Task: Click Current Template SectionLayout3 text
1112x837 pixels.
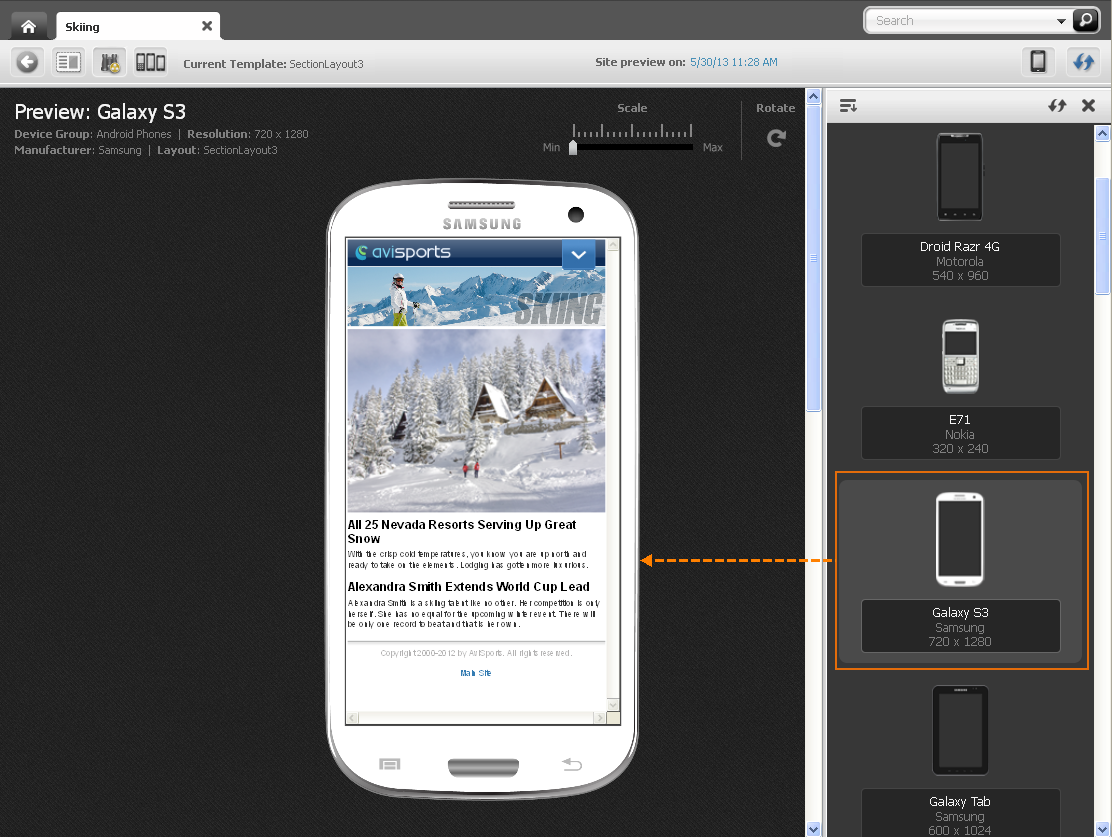Action: tap(273, 64)
